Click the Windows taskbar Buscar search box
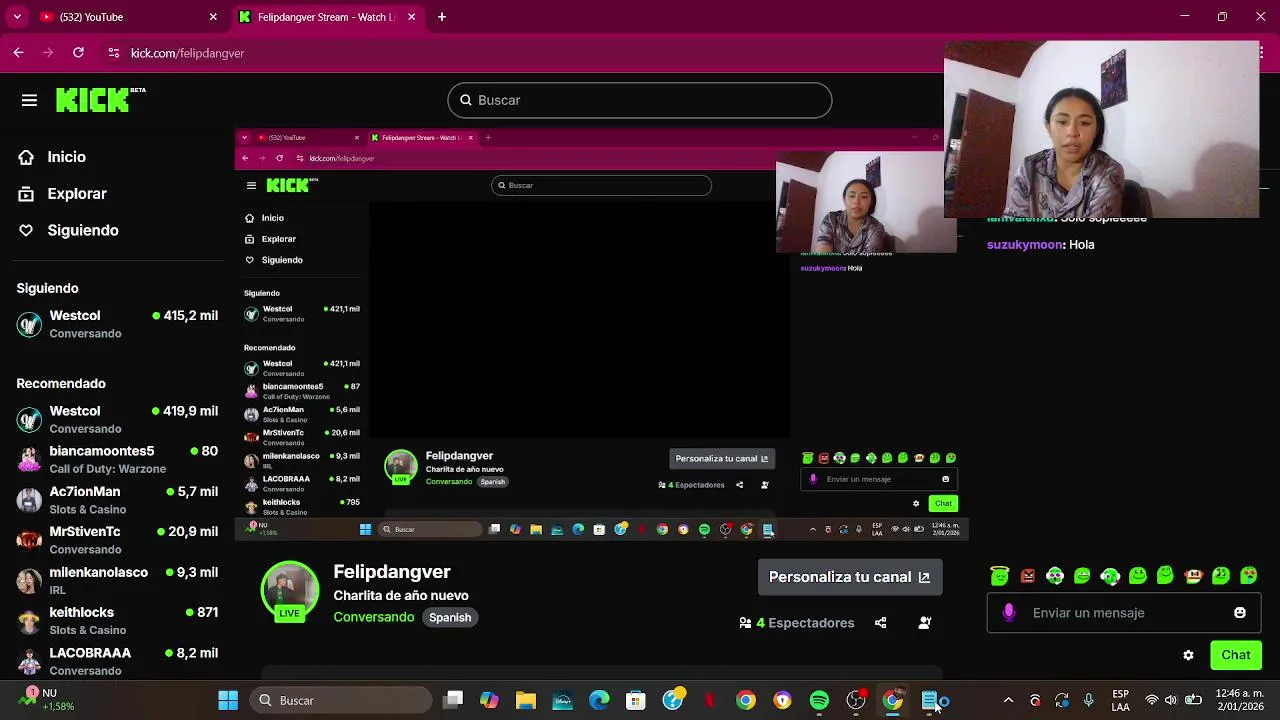Image resolution: width=1280 pixels, height=720 pixels. 340,700
